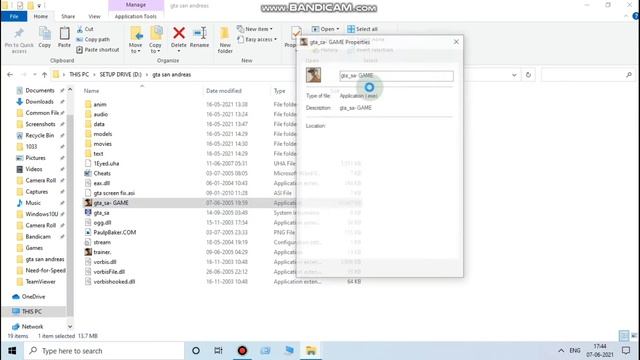Select the 1Eyed.uha file
Screen dimensions: 640x360
click(x=107, y=163)
